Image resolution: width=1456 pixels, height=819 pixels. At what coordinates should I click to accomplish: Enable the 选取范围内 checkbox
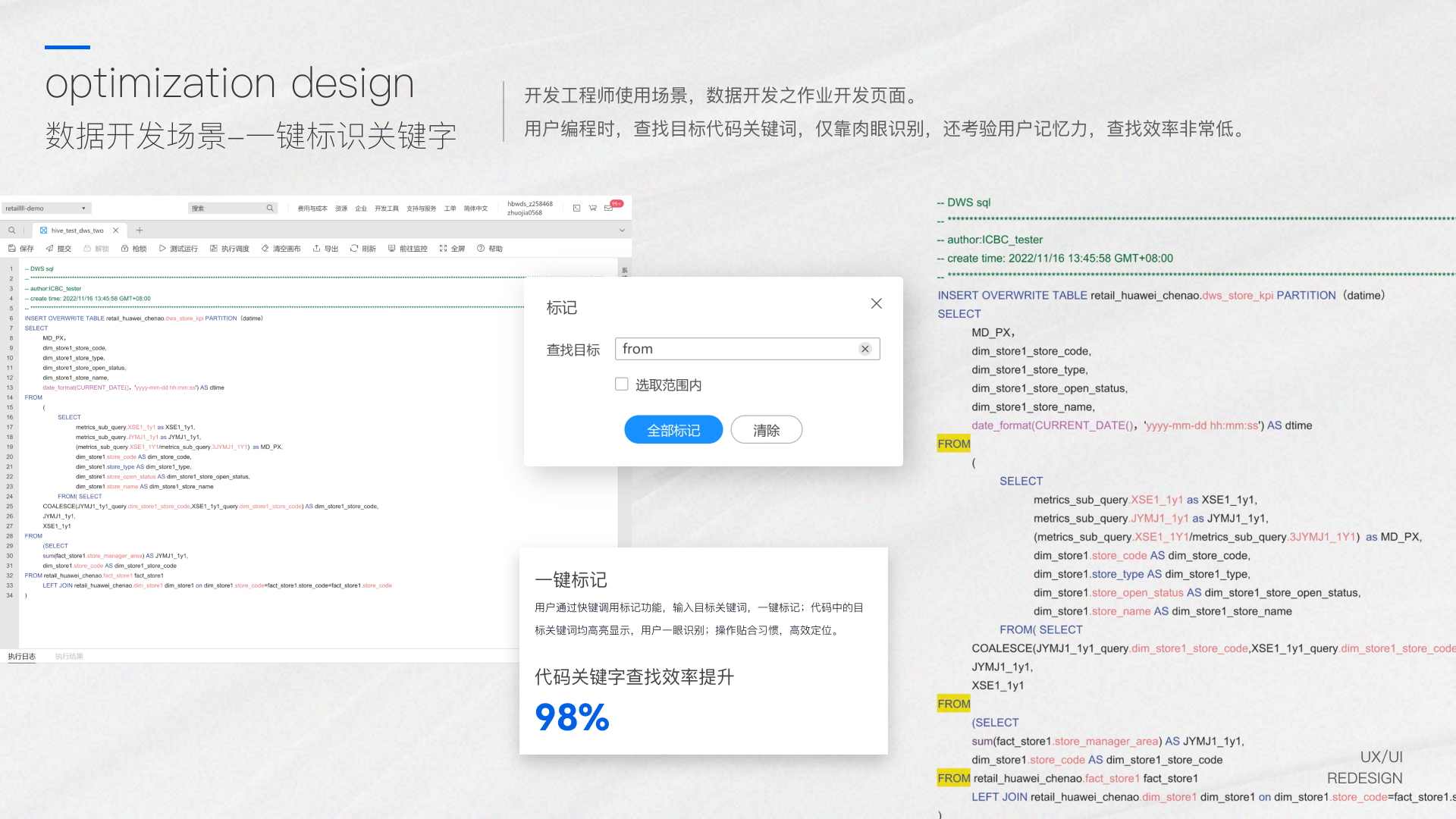pos(622,384)
